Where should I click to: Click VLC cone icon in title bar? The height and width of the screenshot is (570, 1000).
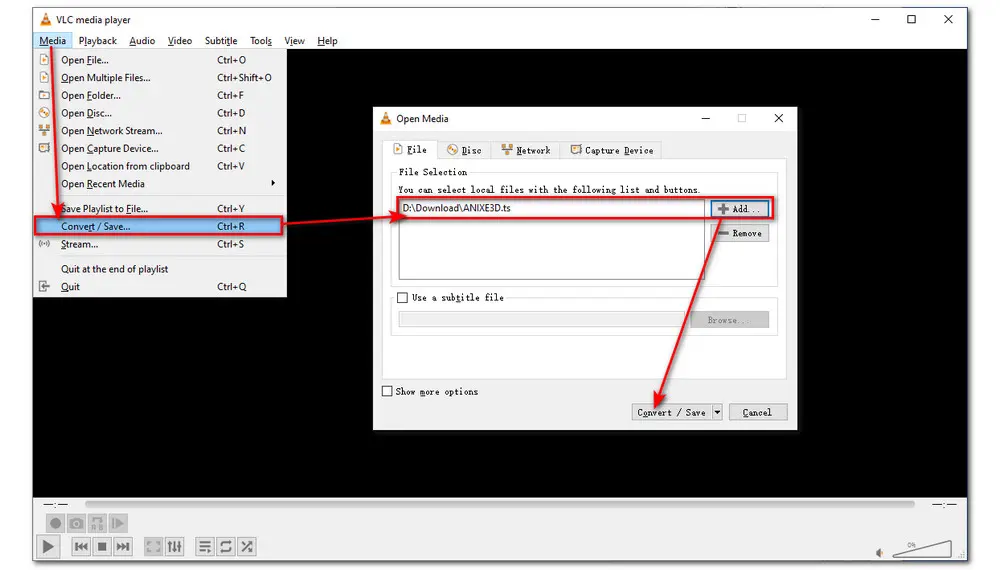45,19
